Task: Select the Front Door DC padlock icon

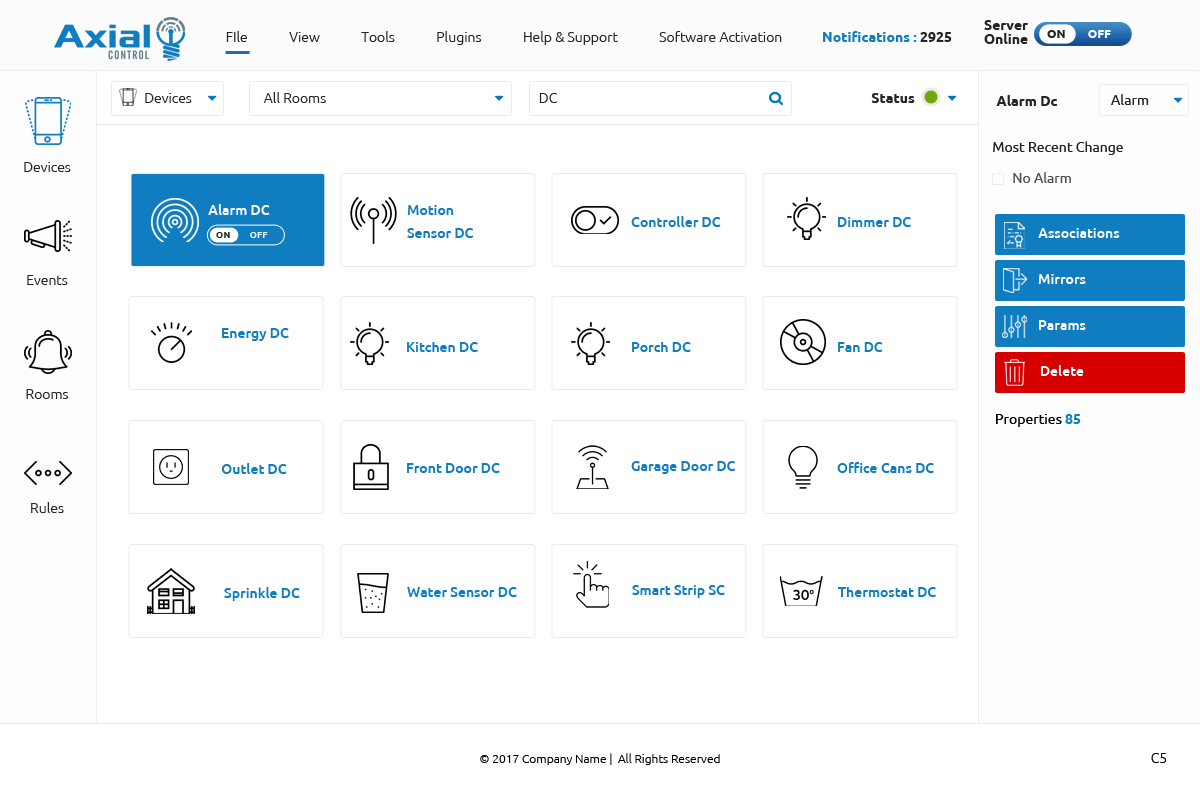Action: [371, 467]
